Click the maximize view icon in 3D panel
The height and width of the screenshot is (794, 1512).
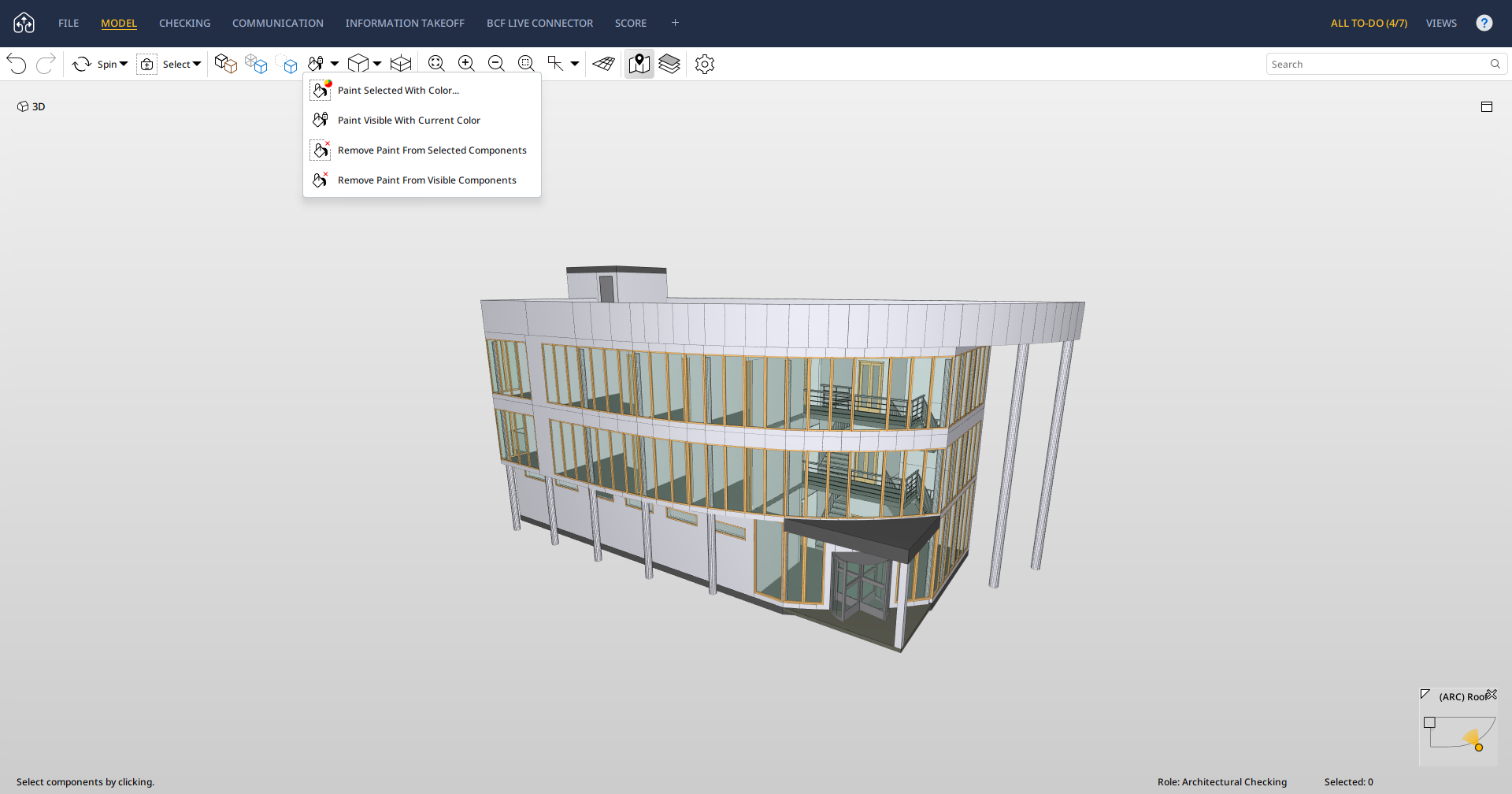[1487, 106]
